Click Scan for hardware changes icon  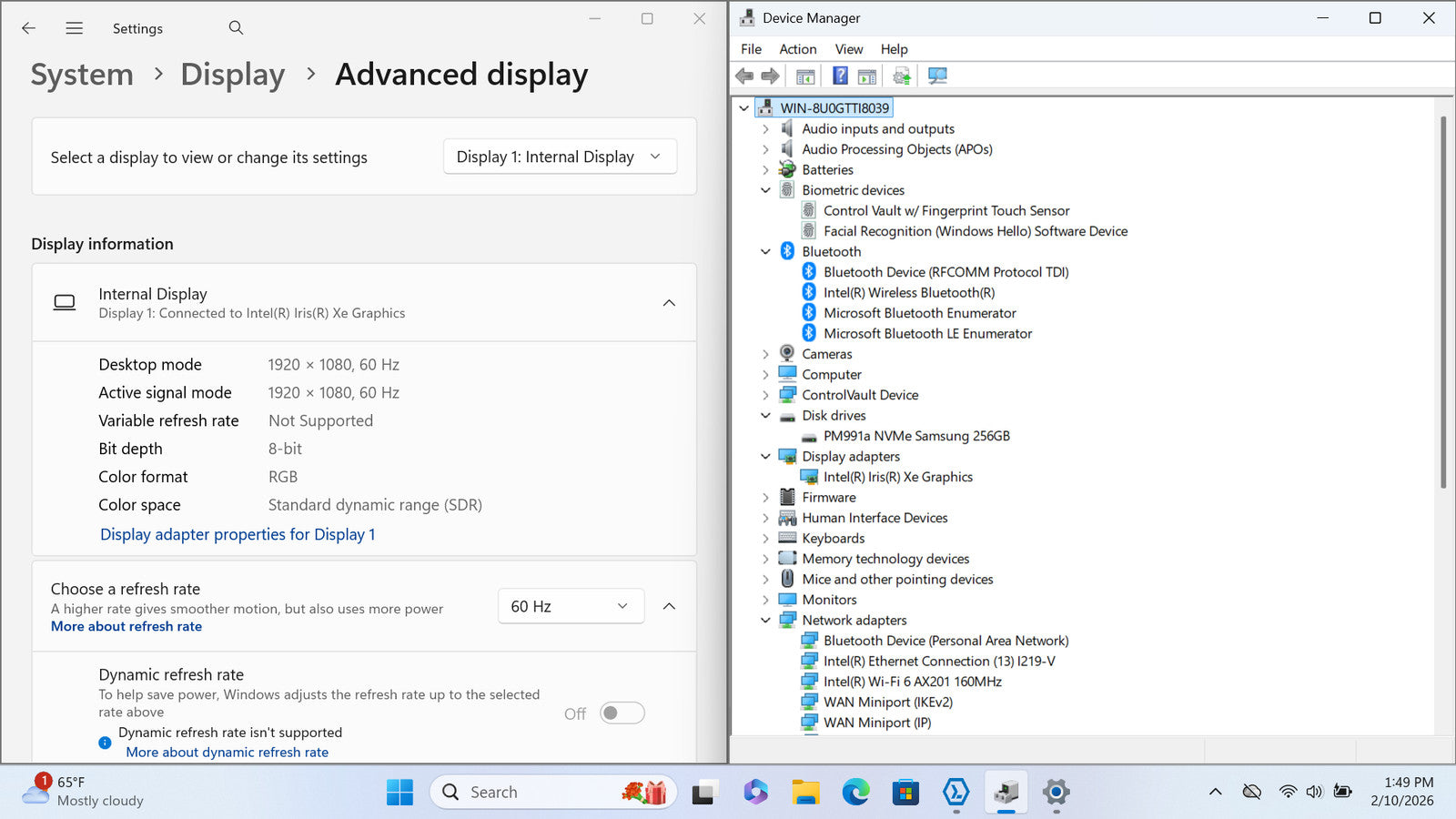(x=937, y=76)
